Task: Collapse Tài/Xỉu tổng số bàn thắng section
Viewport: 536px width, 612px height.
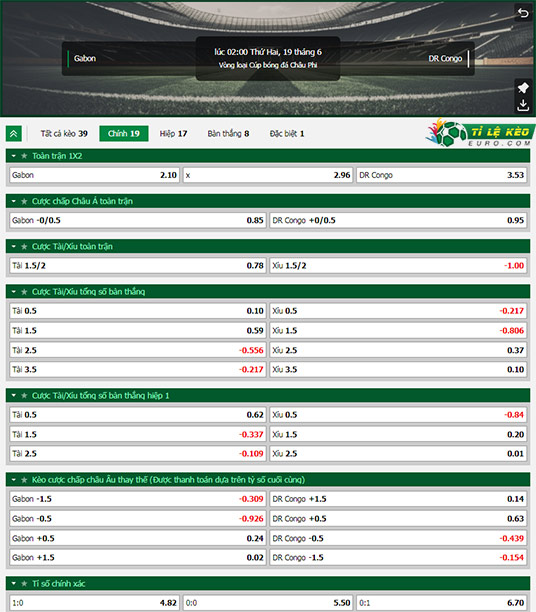Action: click(x=14, y=292)
